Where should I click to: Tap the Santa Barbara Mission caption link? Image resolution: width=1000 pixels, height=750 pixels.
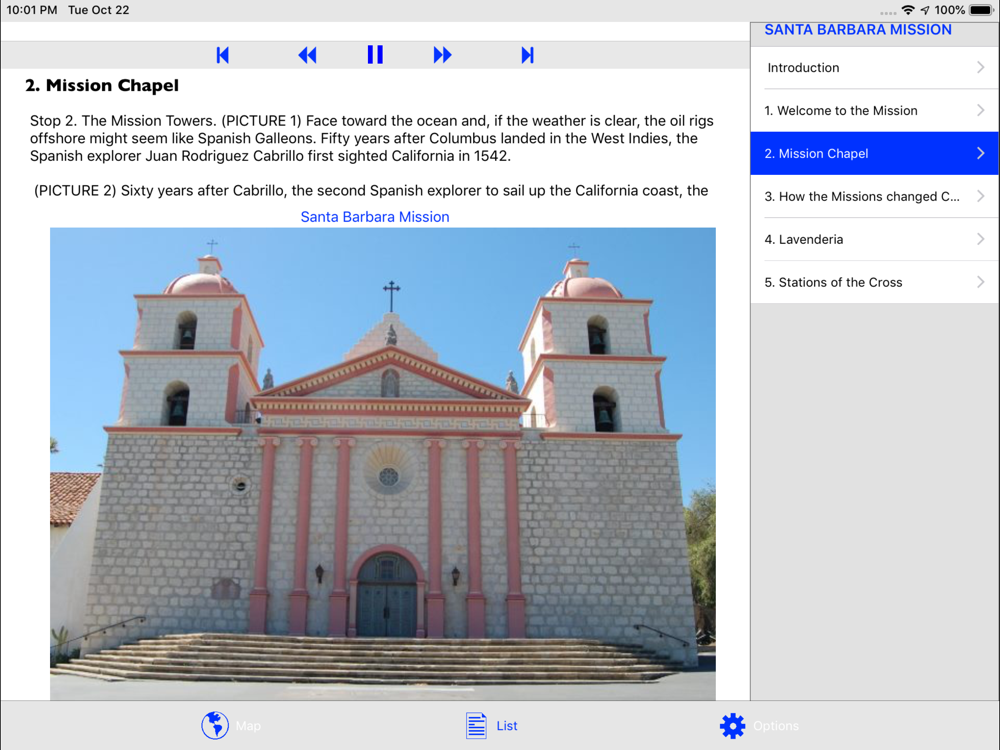pyautogui.click(x=375, y=217)
